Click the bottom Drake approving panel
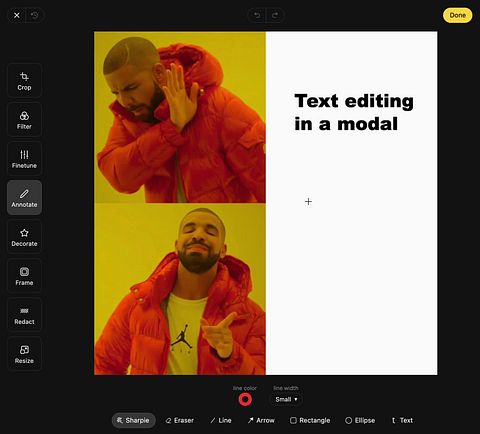This screenshot has width=480, height=434. coord(180,289)
